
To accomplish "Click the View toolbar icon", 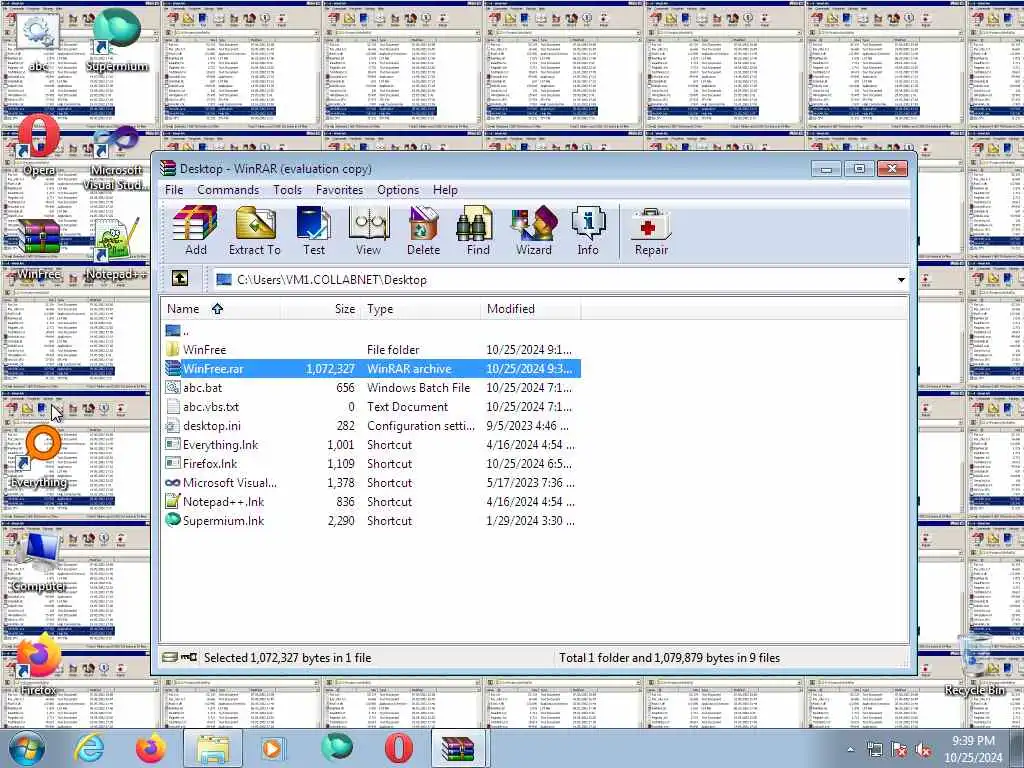I will (x=368, y=231).
